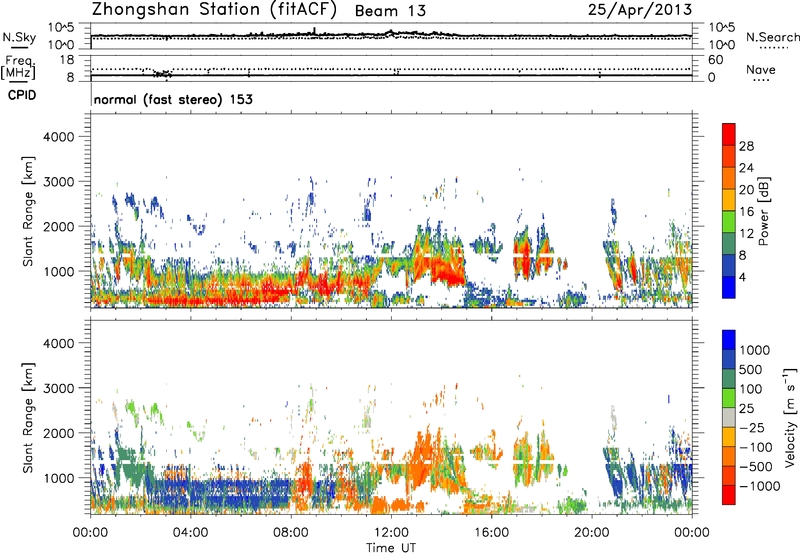Click the '16' label on Power colorbar
The height and width of the screenshot is (554, 800).
click(x=746, y=212)
